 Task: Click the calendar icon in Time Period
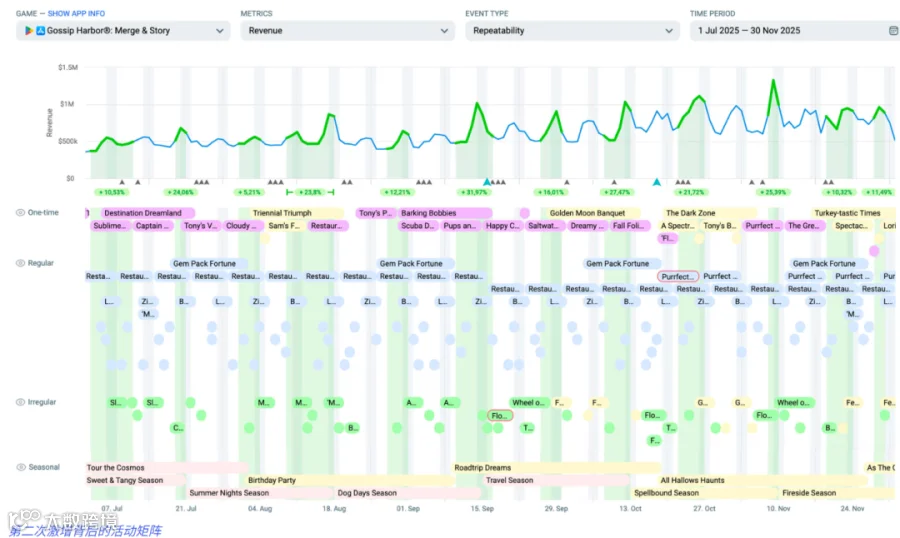click(x=893, y=30)
